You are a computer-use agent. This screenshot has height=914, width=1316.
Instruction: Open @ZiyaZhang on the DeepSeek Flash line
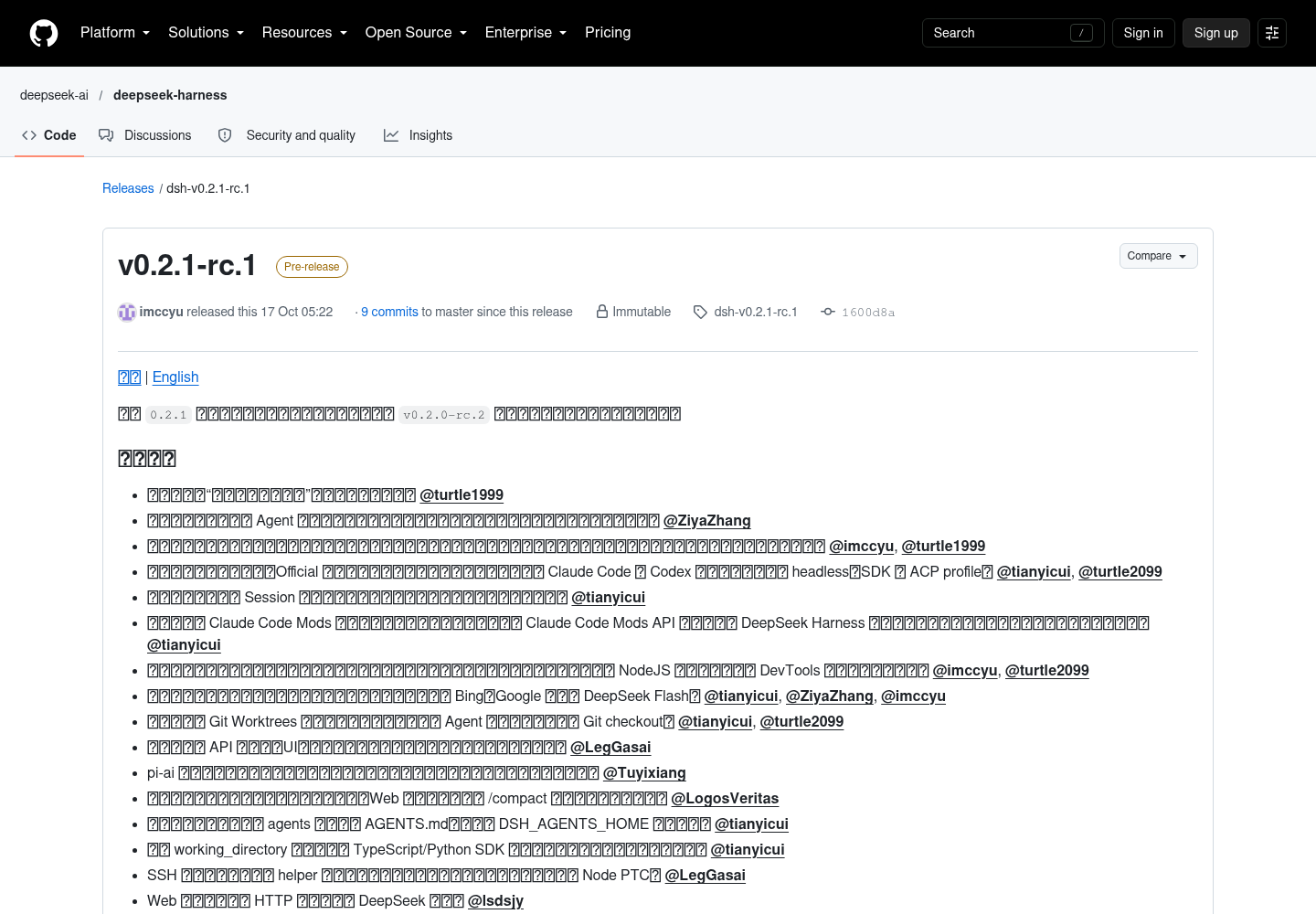[829, 696]
